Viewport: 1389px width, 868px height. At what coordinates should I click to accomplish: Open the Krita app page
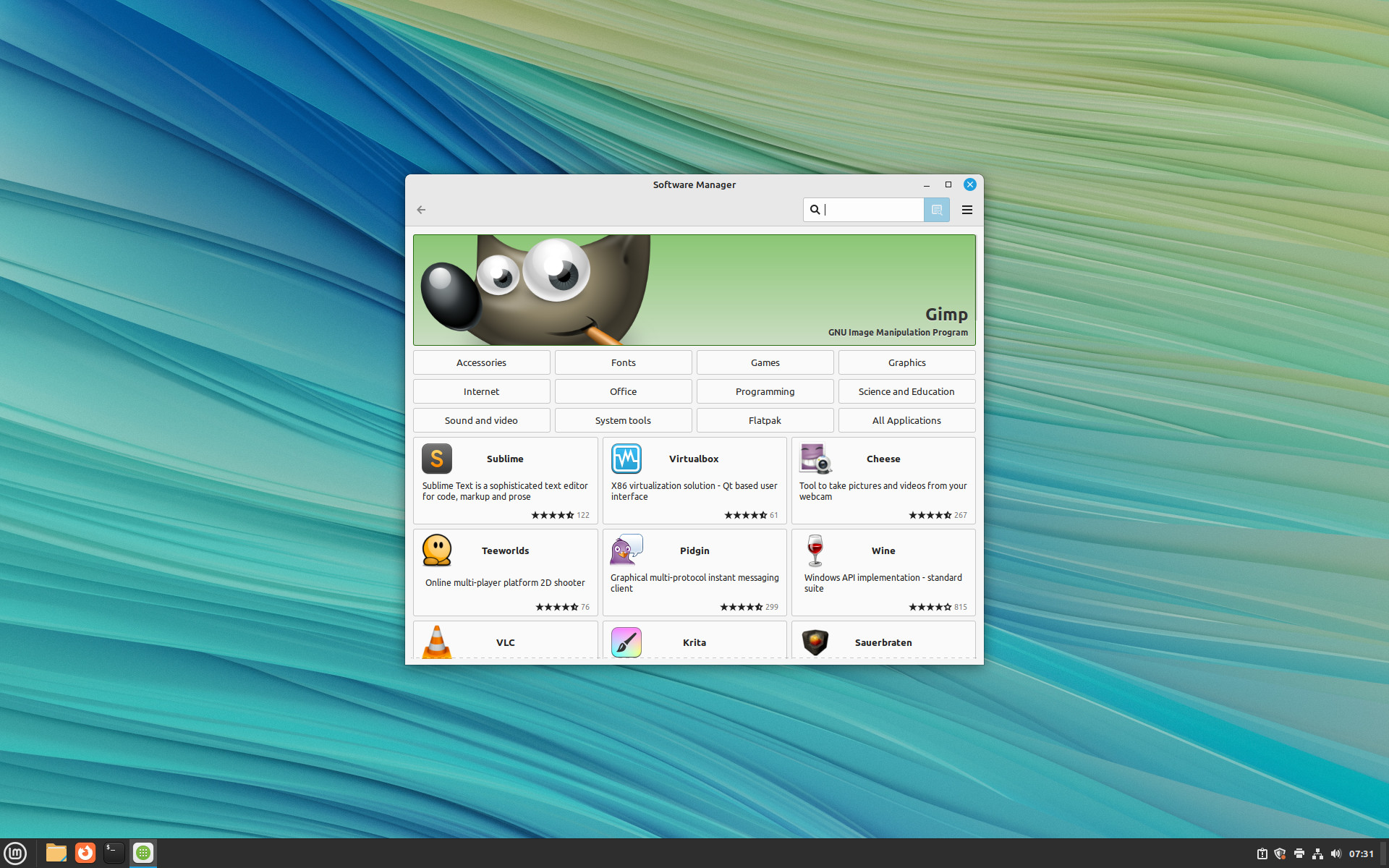(x=693, y=640)
